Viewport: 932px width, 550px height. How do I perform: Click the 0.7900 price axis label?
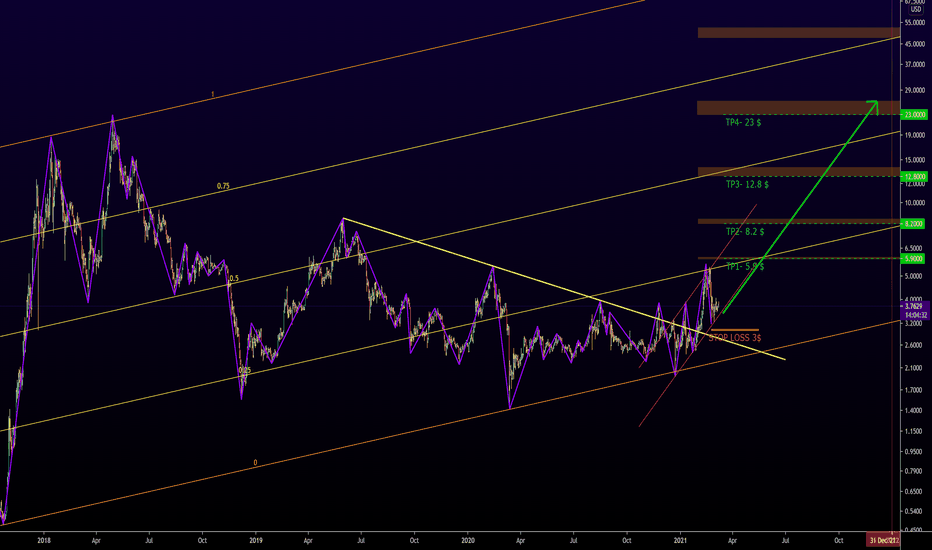[x=914, y=472]
